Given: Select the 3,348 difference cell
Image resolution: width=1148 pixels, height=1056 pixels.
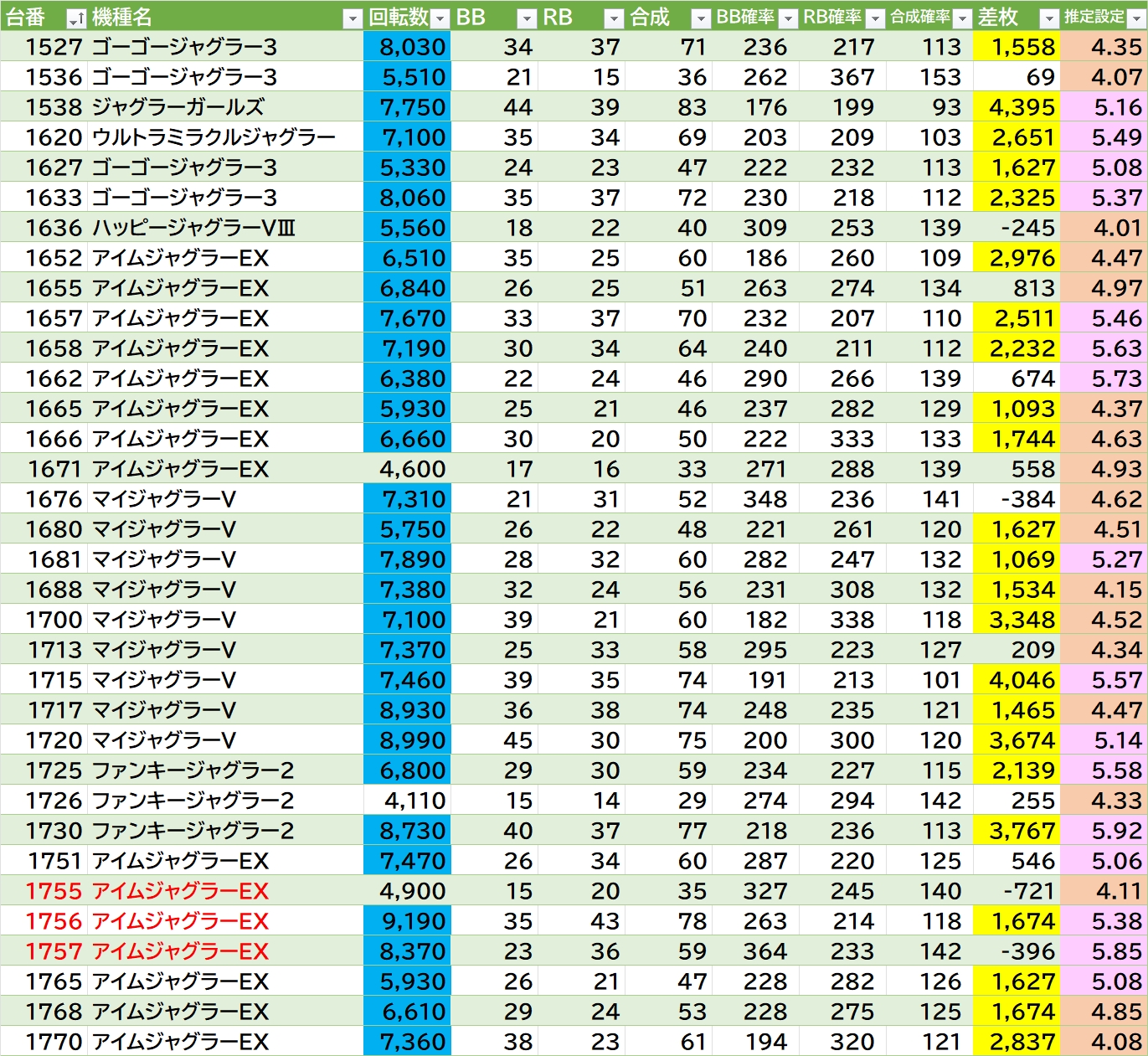Looking at the screenshot, I should (x=1017, y=620).
